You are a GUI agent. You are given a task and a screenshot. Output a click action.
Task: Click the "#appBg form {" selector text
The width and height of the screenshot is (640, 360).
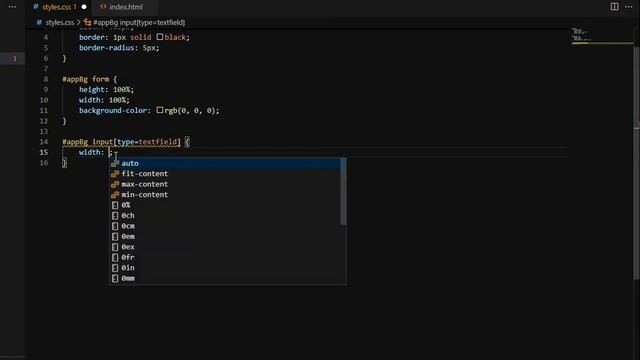(x=90, y=79)
